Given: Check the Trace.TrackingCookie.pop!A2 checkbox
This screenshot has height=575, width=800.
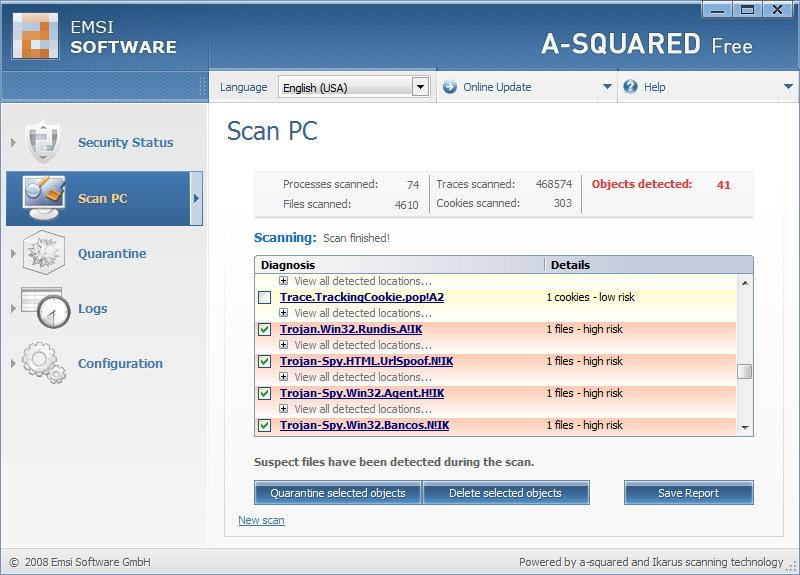Looking at the screenshot, I should pyautogui.click(x=265, y=297).
